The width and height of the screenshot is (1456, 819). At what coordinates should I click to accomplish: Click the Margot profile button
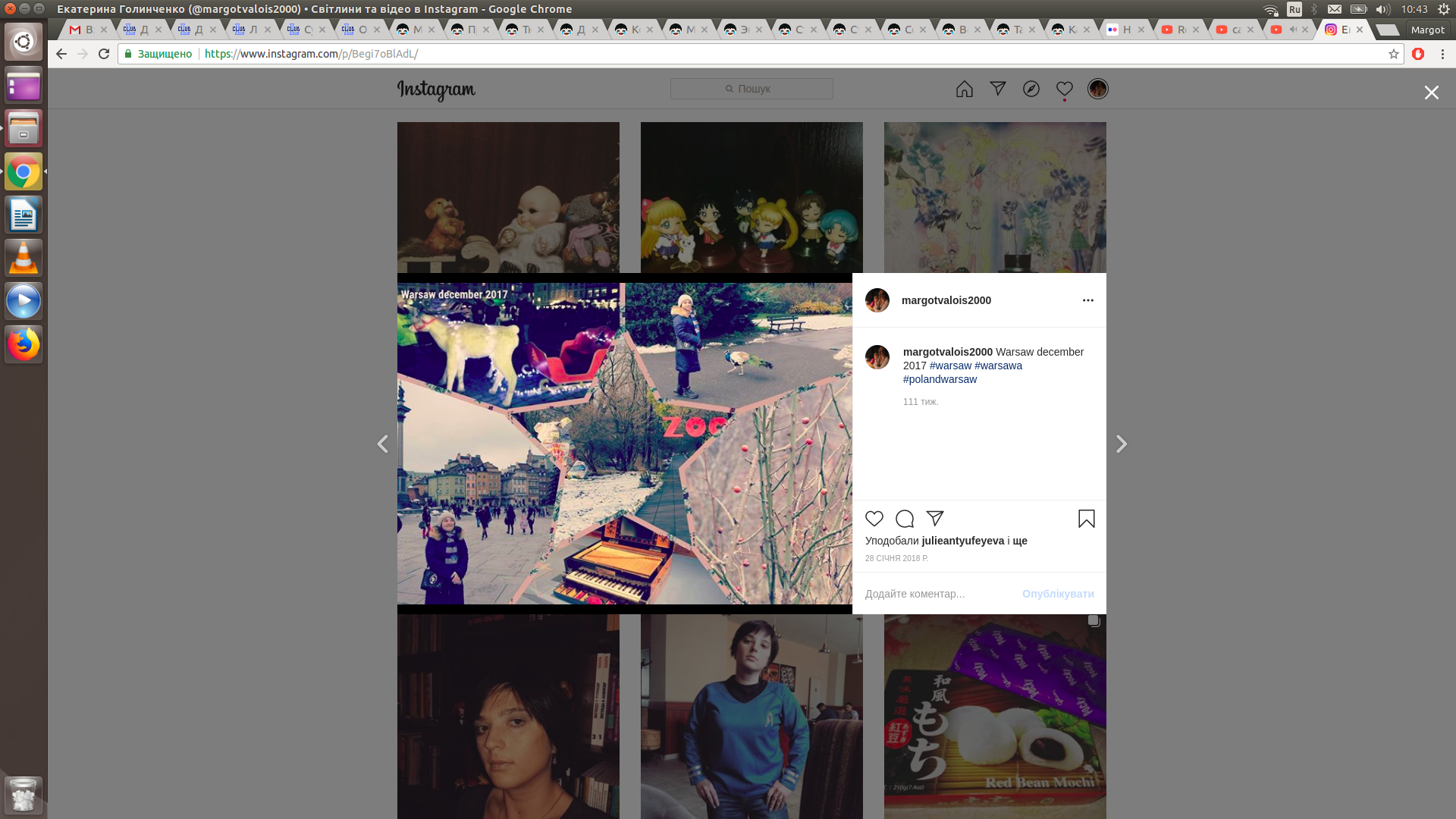click(x=1427, y=30)
